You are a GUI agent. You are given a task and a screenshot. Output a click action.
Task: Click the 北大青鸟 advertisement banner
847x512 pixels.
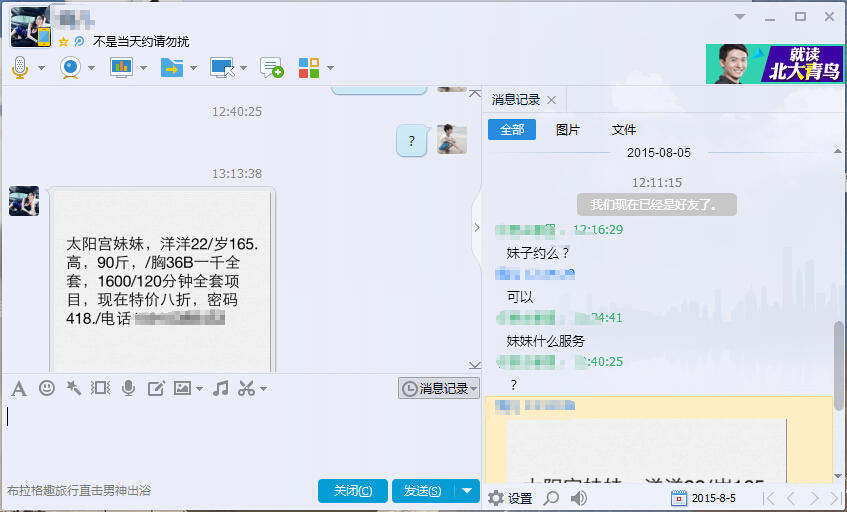[774, 64]
